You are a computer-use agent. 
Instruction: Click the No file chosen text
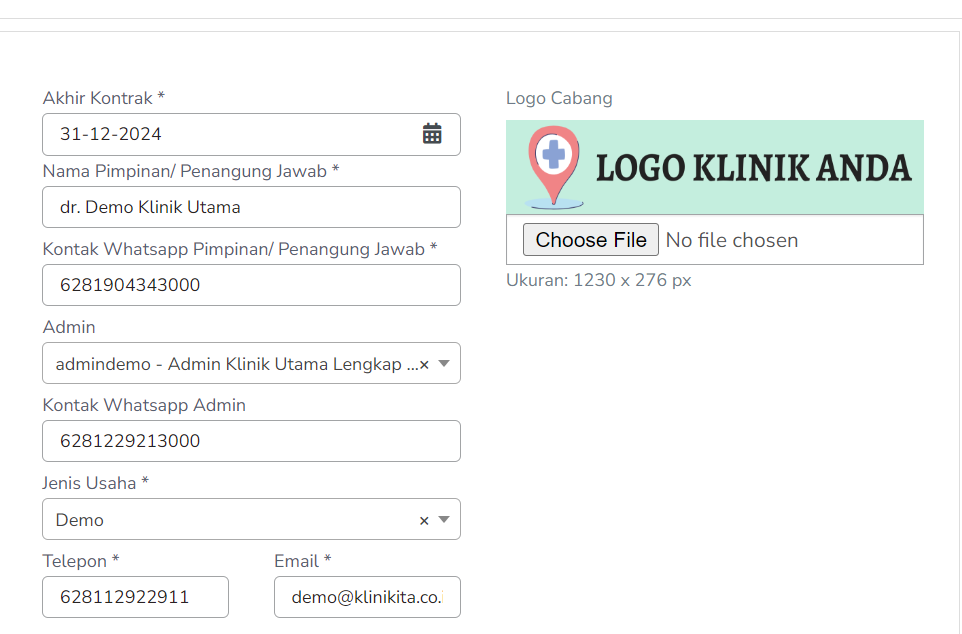(731, 240)
